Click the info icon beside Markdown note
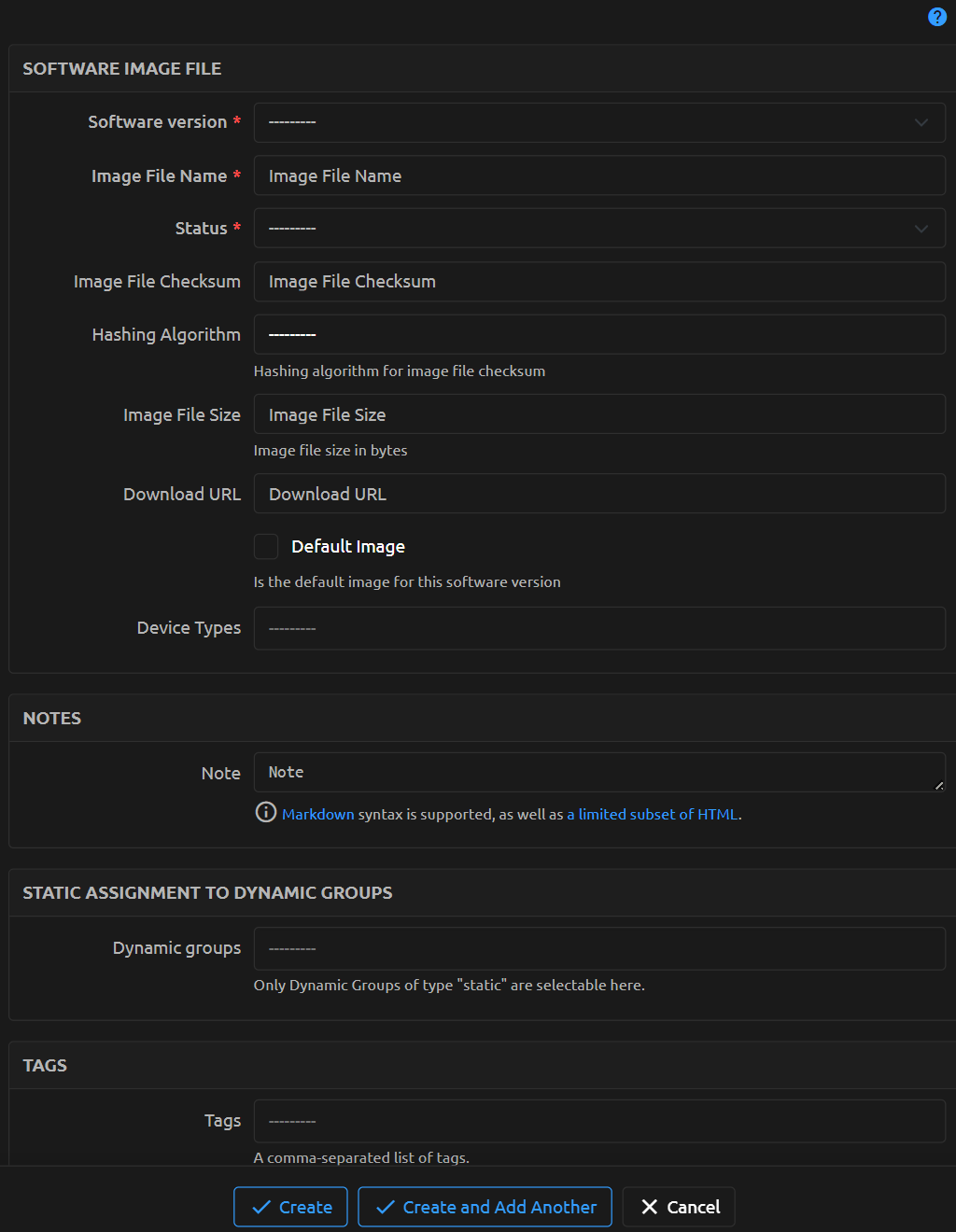This screenshot has width=956, height=1232. click(266, 812)
